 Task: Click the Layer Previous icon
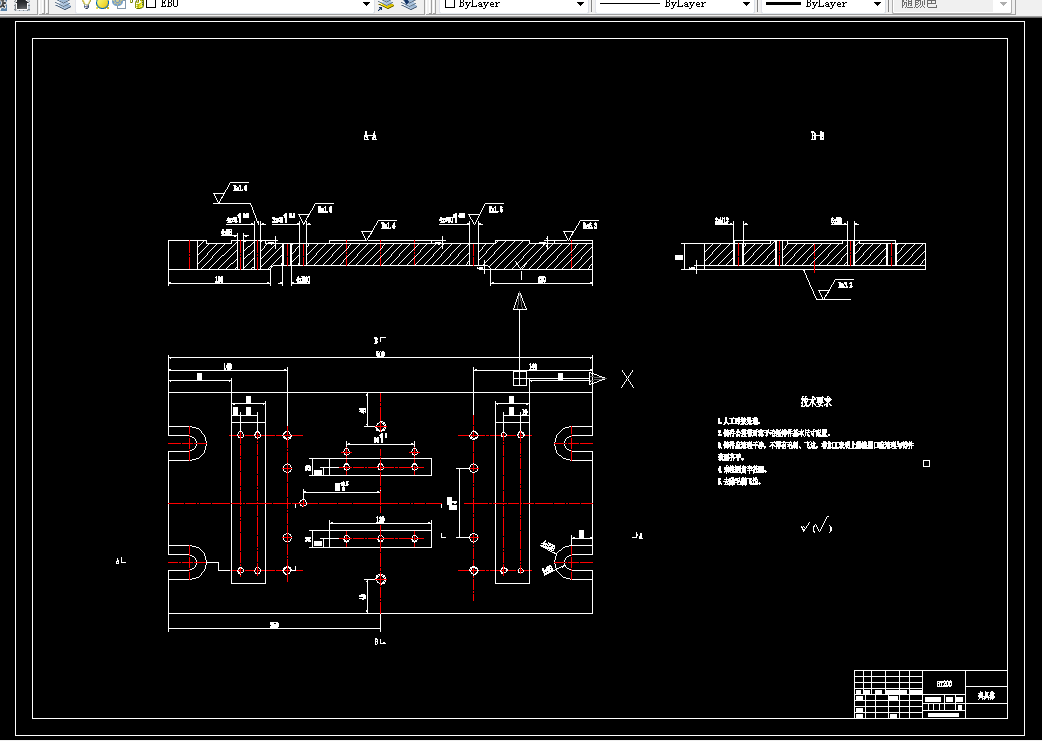tap(409, 4)
